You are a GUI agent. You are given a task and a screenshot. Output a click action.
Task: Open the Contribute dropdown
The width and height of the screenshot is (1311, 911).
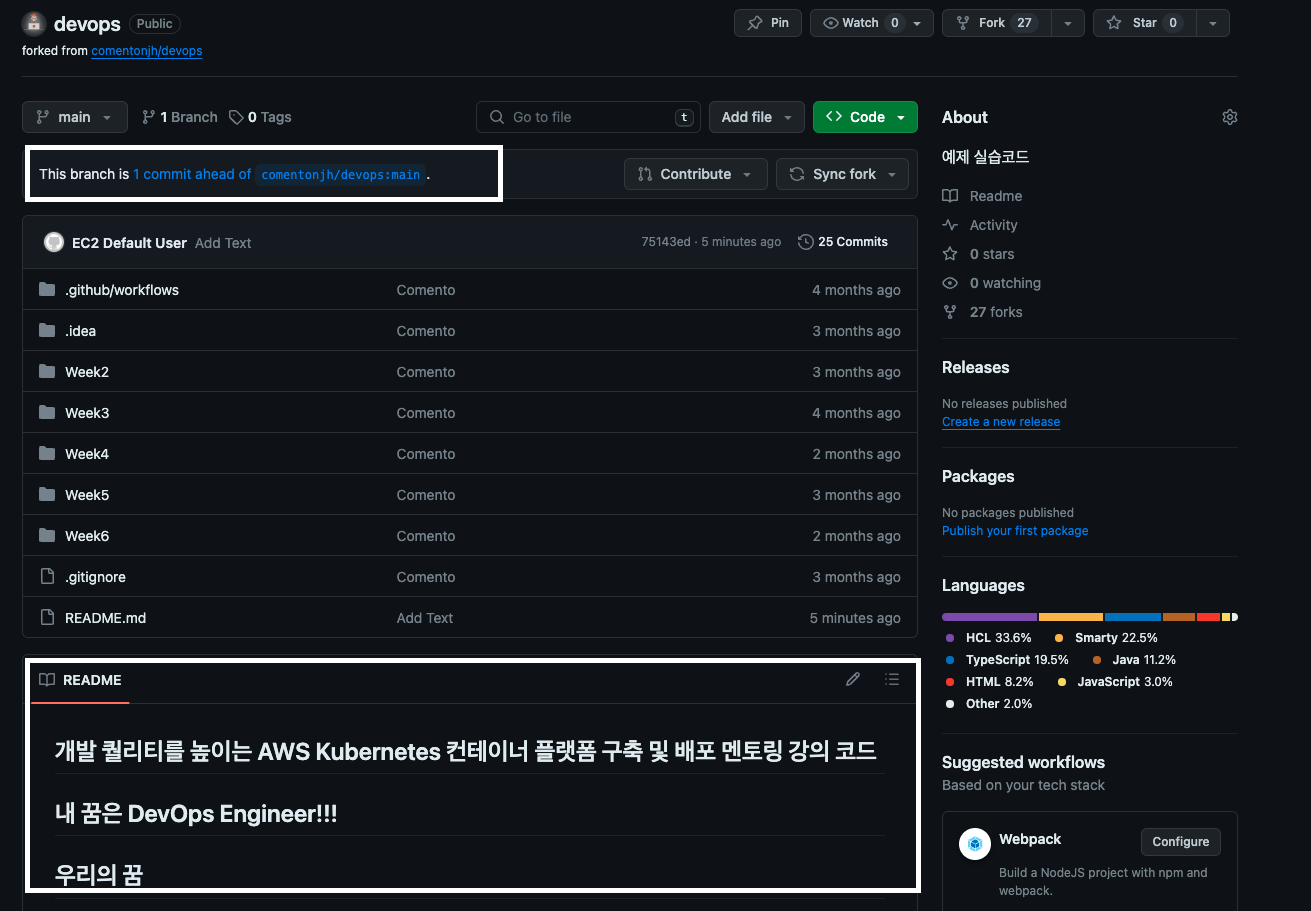tap(696, 174)
